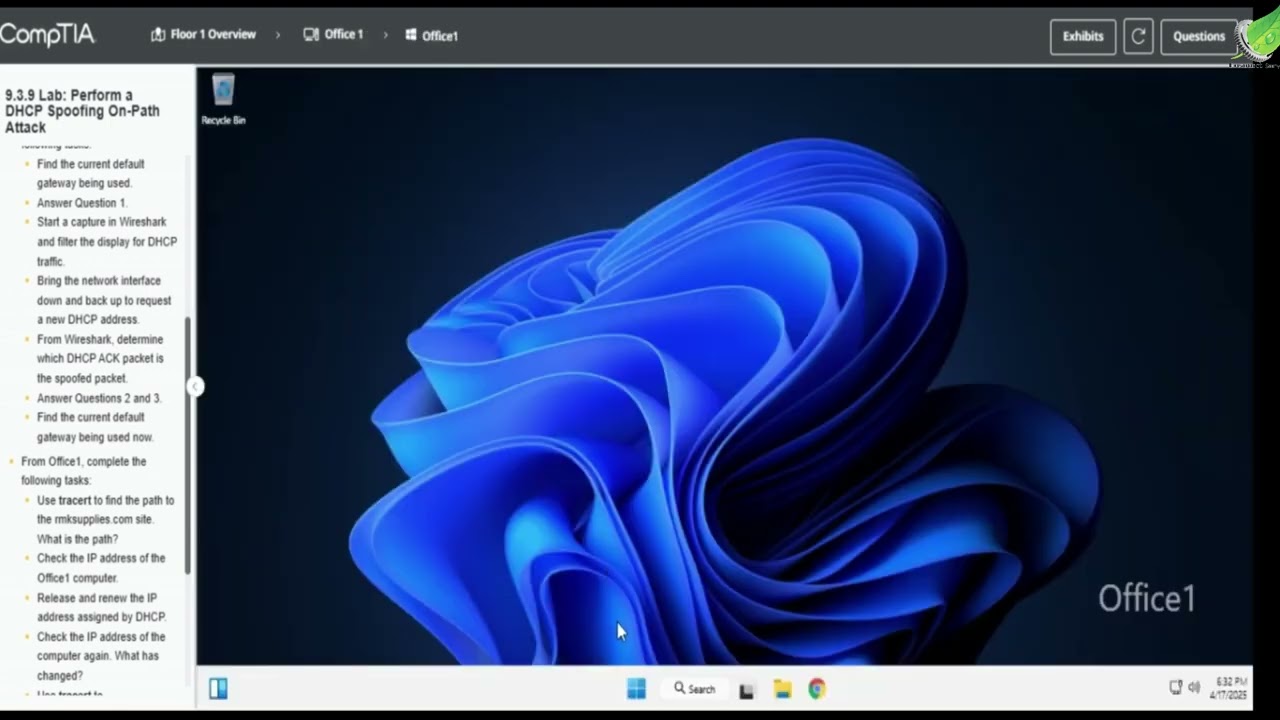Screen dimensions: 1280x720
Task: Click 'Check the IP address of the Office1 computer.'
Action: [101, 568]
